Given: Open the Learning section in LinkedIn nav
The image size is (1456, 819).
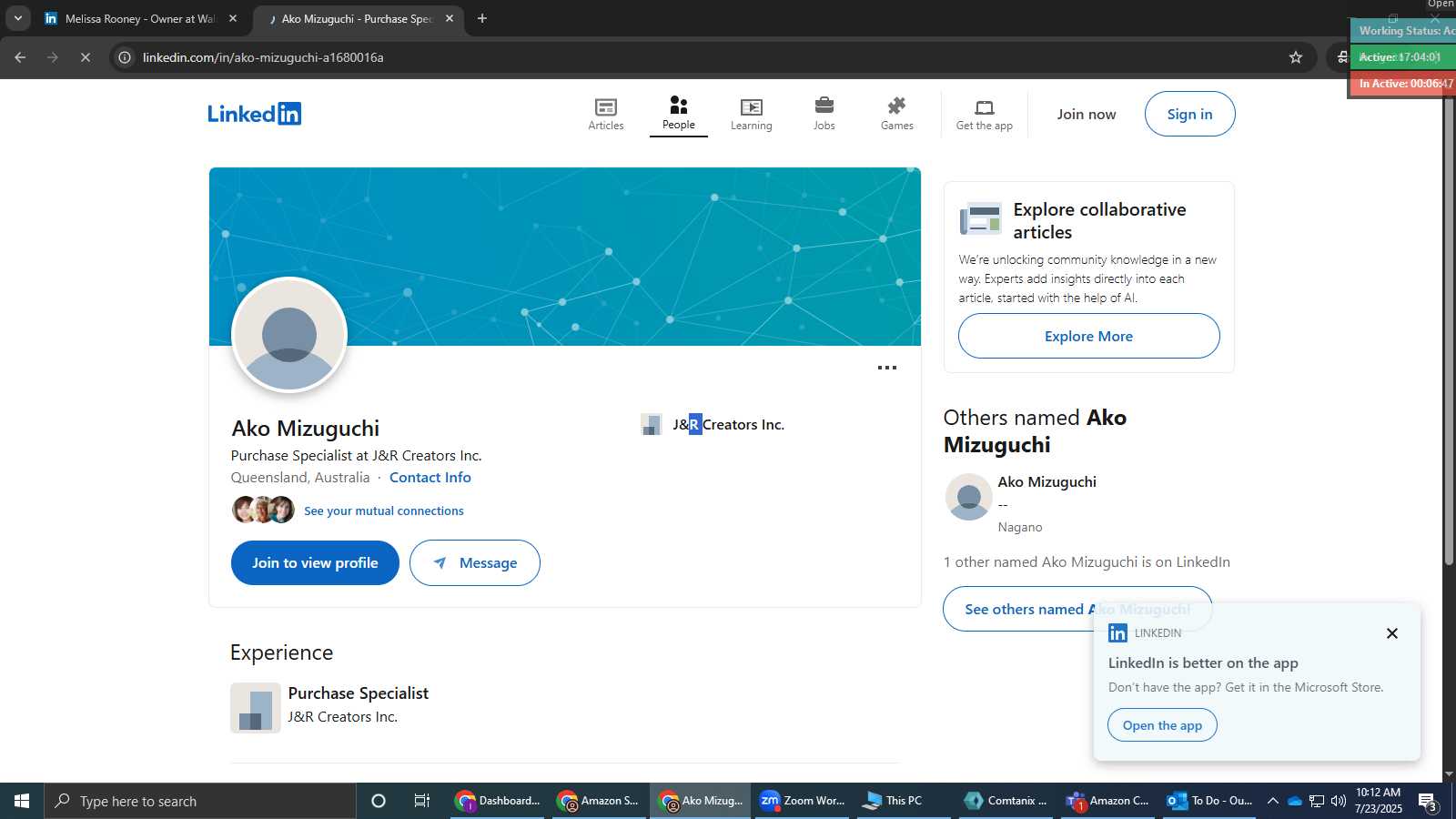Looking at the screenshot, I should [x=752, y=114].
